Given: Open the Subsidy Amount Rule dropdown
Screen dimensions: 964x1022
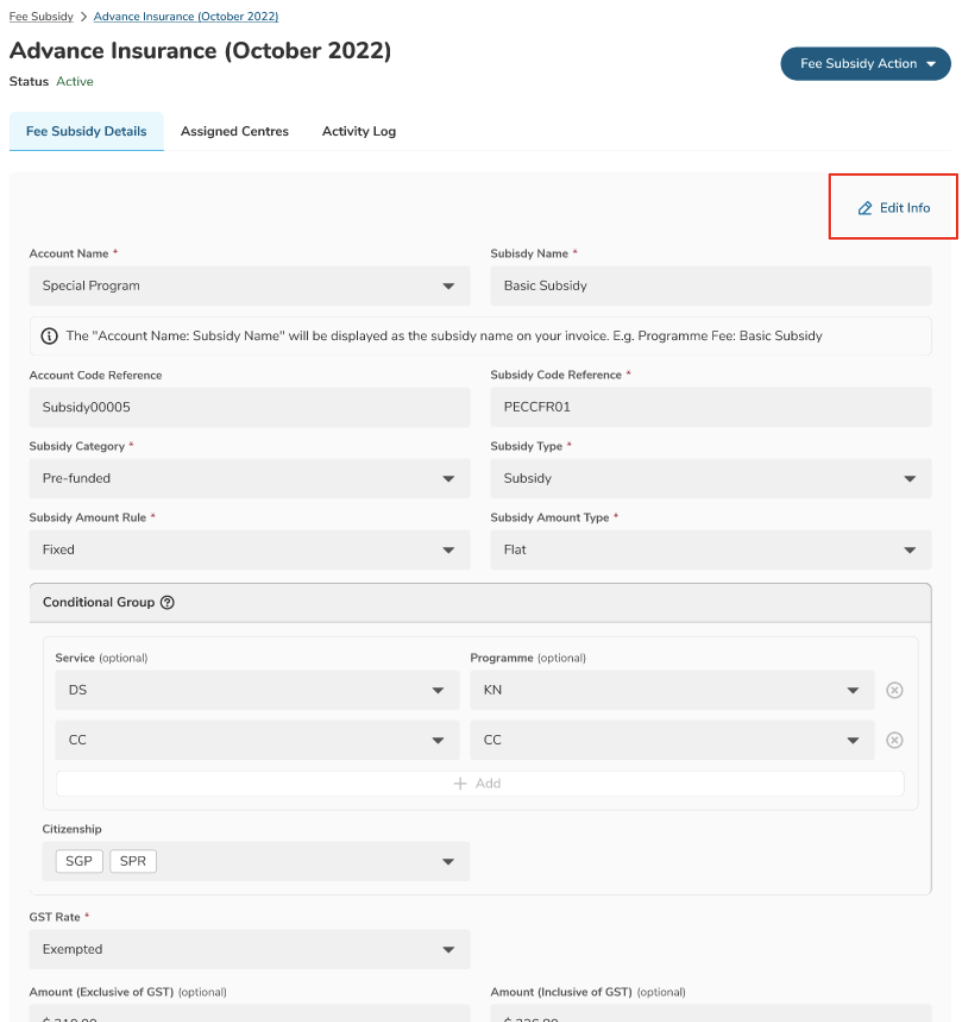Looking at the screenshot, I should (449, 550).
